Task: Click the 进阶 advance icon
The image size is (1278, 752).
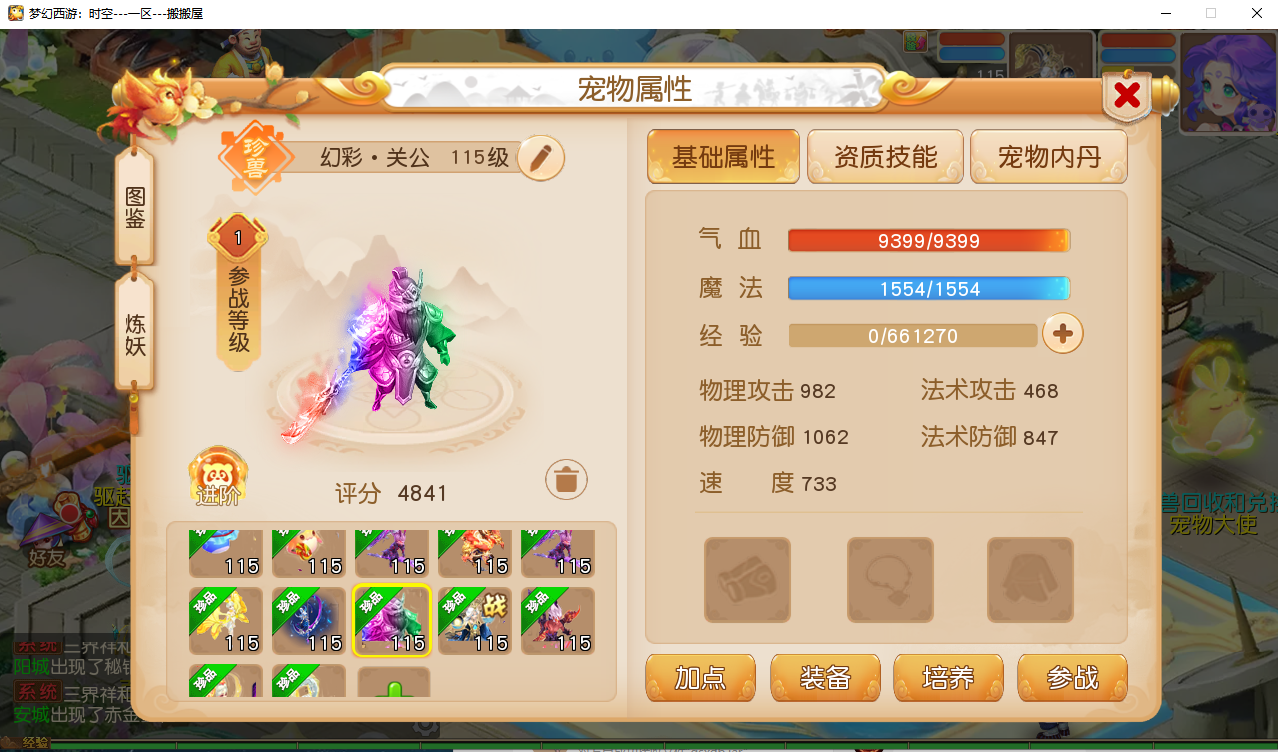Action: [x=218, y=477]
